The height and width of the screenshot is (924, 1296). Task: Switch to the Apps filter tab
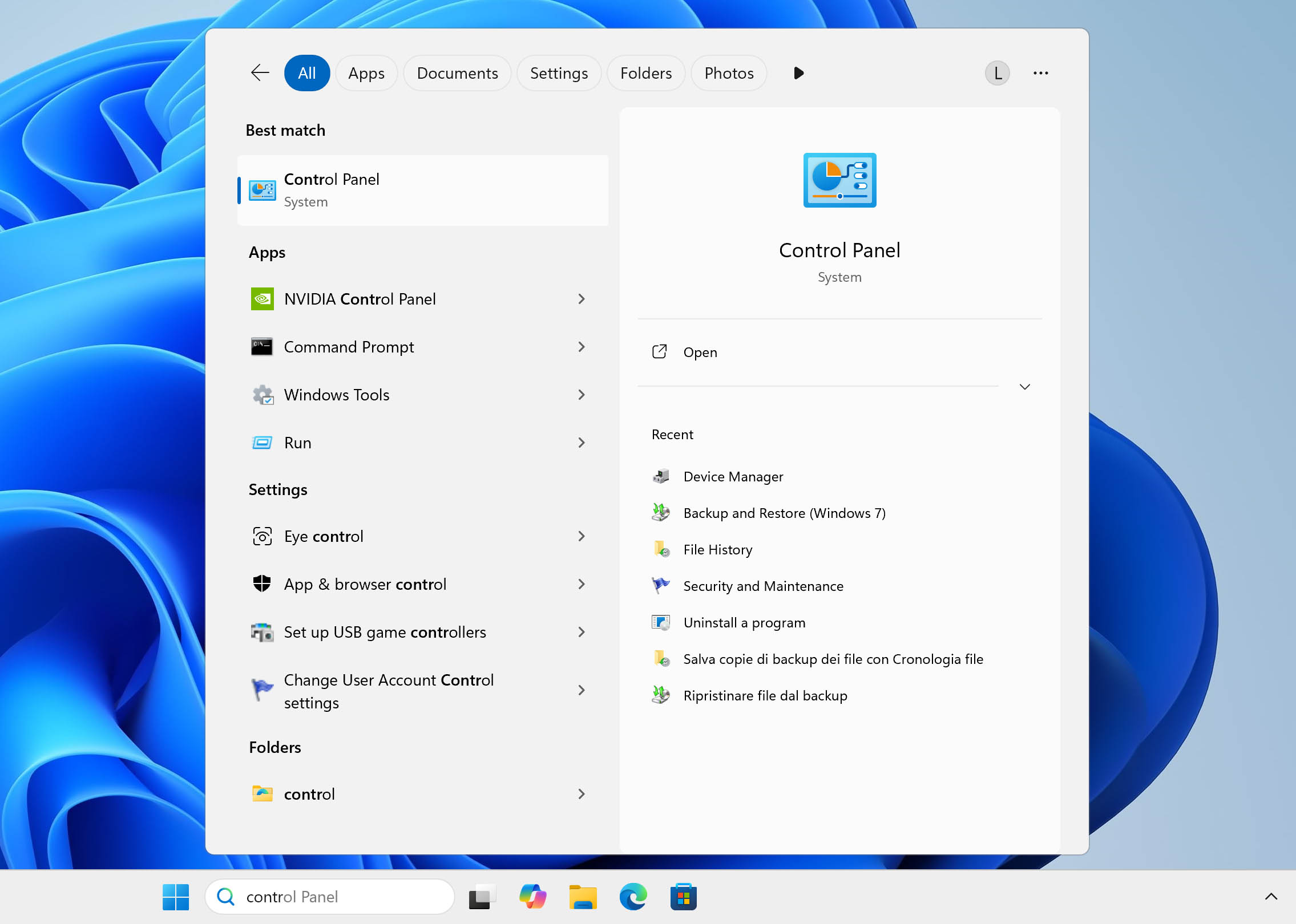pos(366,73)
